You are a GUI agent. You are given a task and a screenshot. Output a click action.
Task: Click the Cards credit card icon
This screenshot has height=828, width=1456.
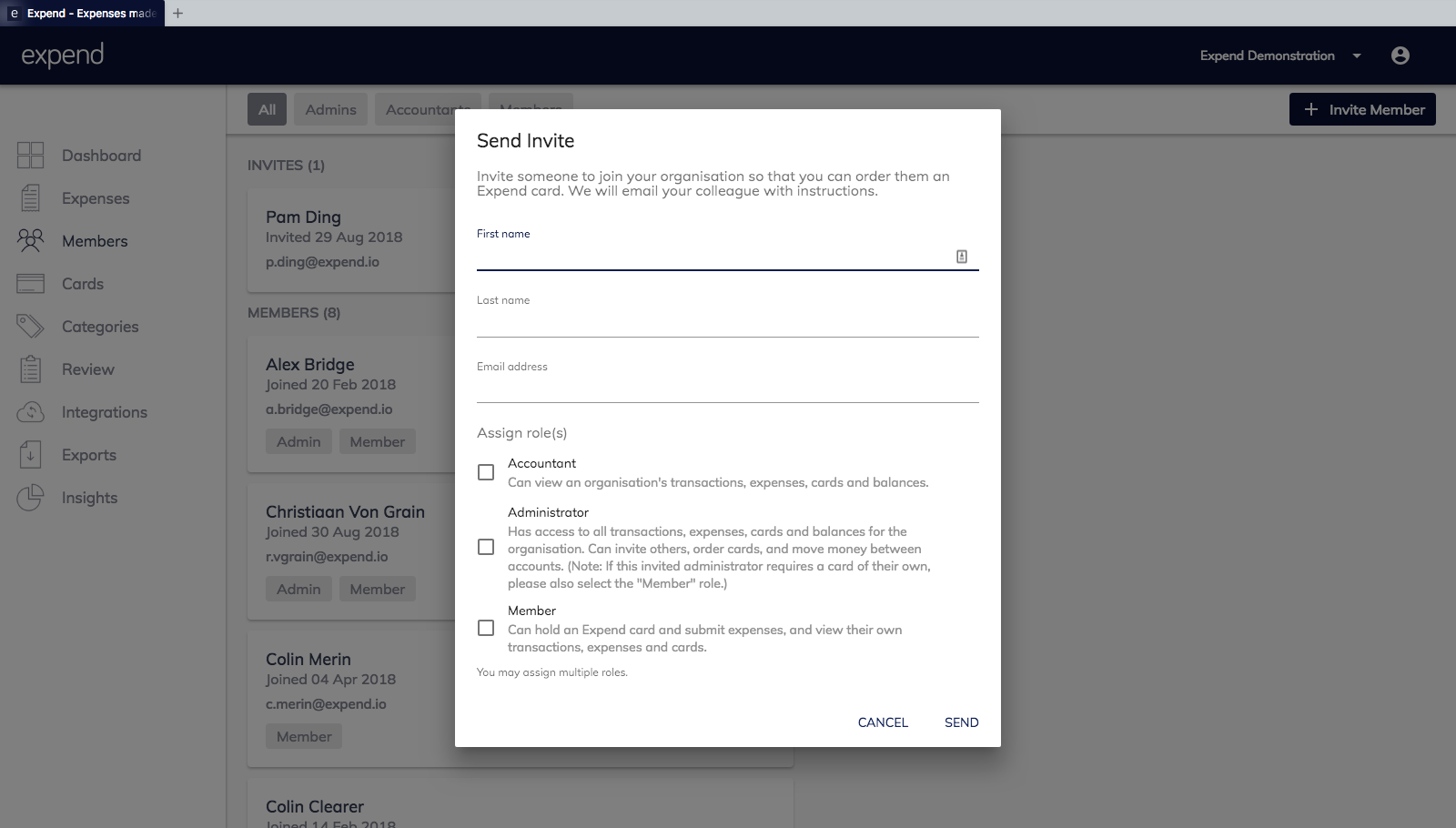pos(30,284)
